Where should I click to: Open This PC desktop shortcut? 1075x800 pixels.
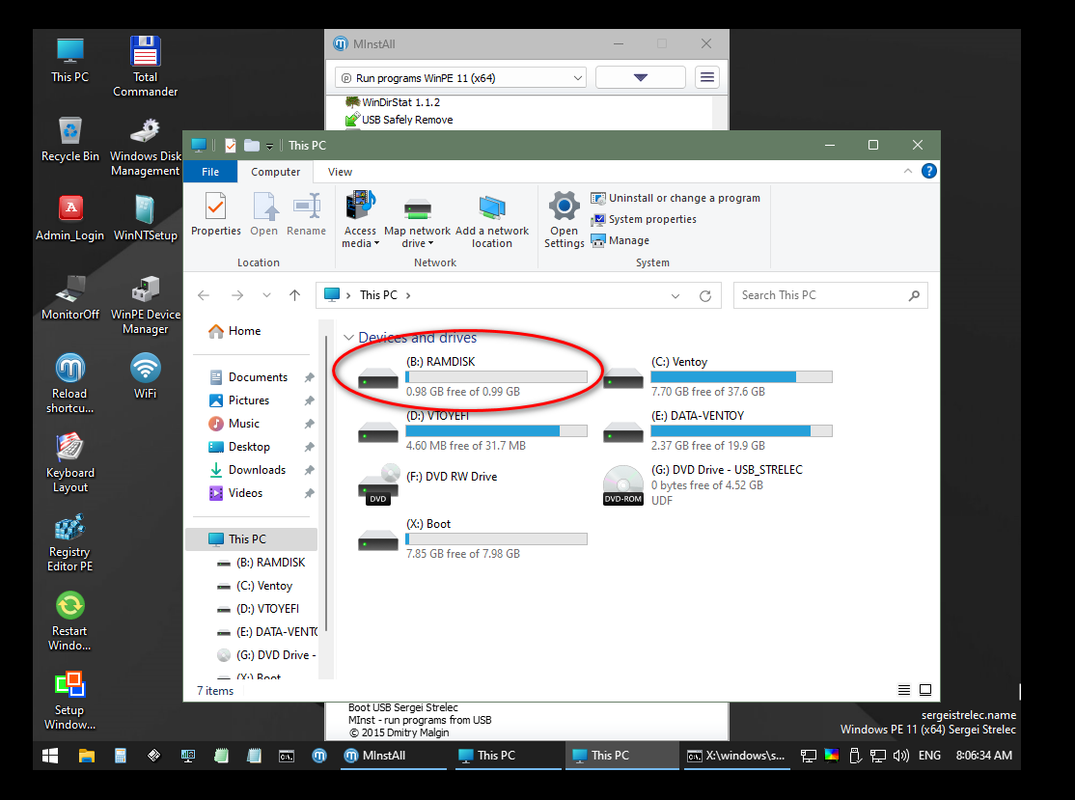[70, 60]
